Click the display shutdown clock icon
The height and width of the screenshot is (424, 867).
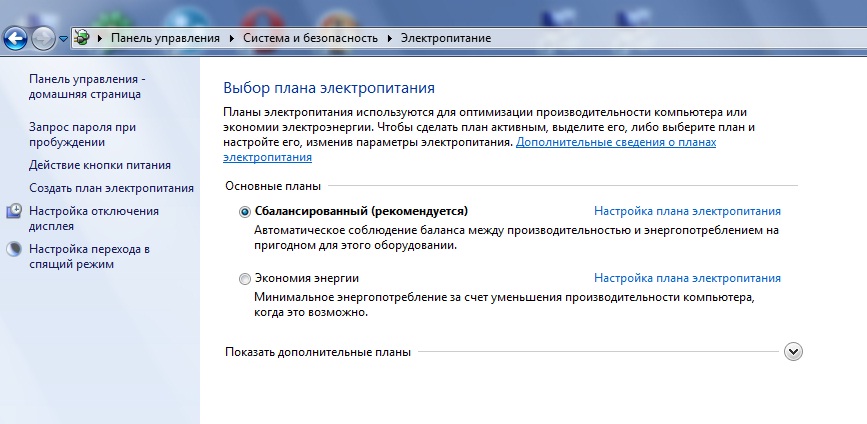[x=14, y=211]
